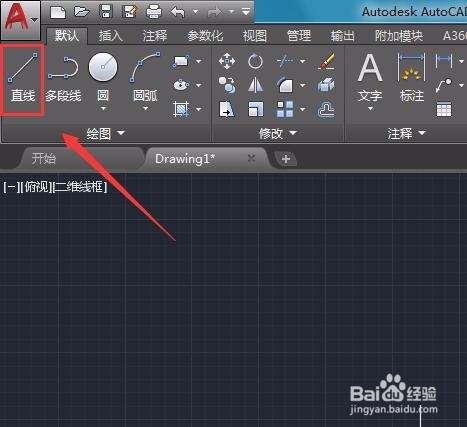Click the Offset tool icon
This screenshot has width=467, height=427.
(x=326, y=110)
